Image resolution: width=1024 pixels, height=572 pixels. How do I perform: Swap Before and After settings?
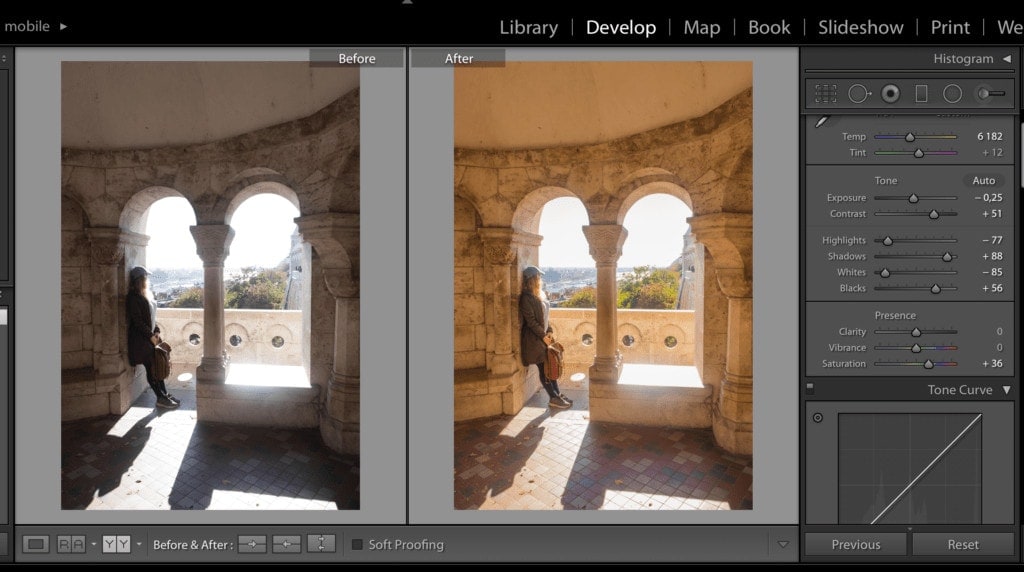(x=321, y=545)
